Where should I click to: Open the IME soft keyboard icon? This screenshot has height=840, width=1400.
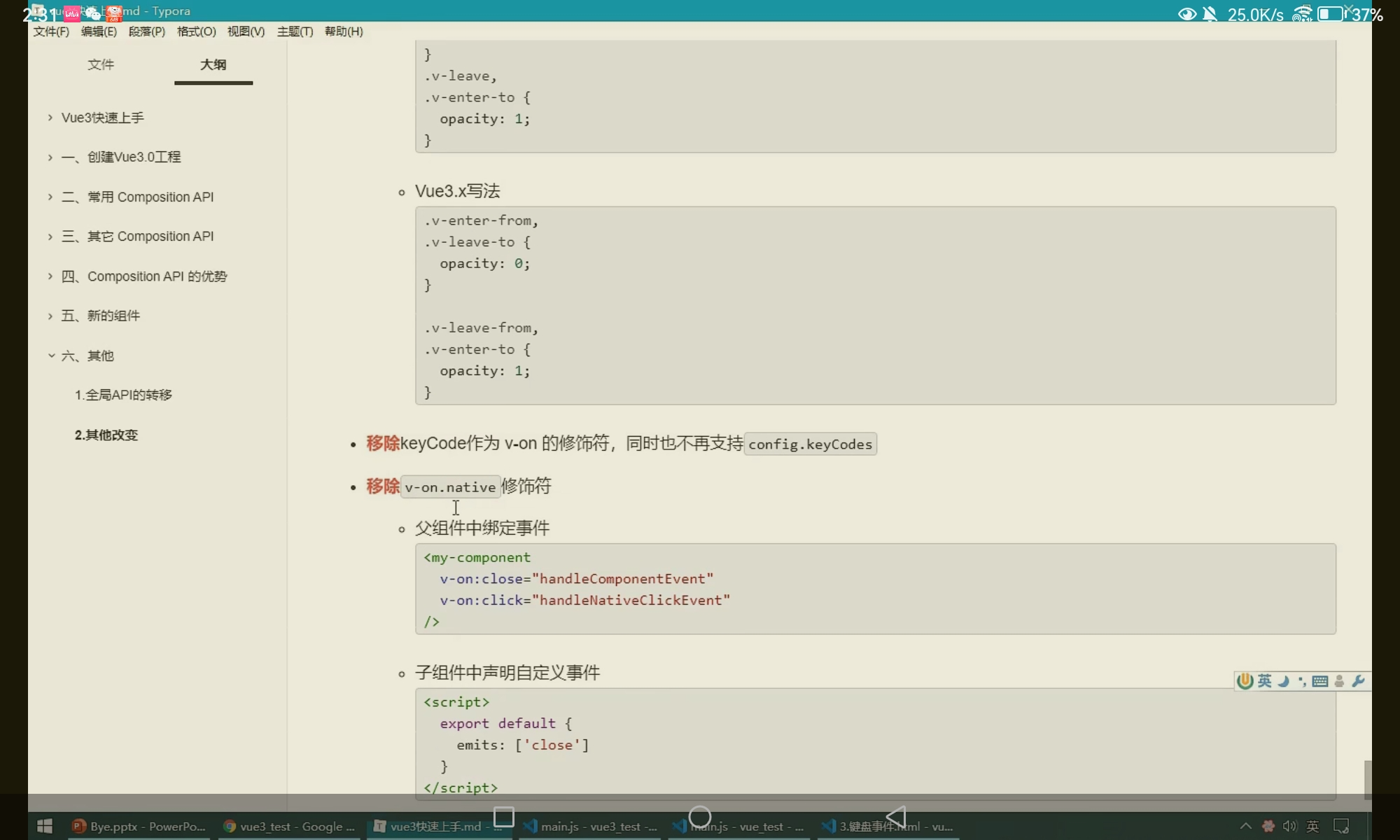pyautogui.click(x=1320, y=681)
